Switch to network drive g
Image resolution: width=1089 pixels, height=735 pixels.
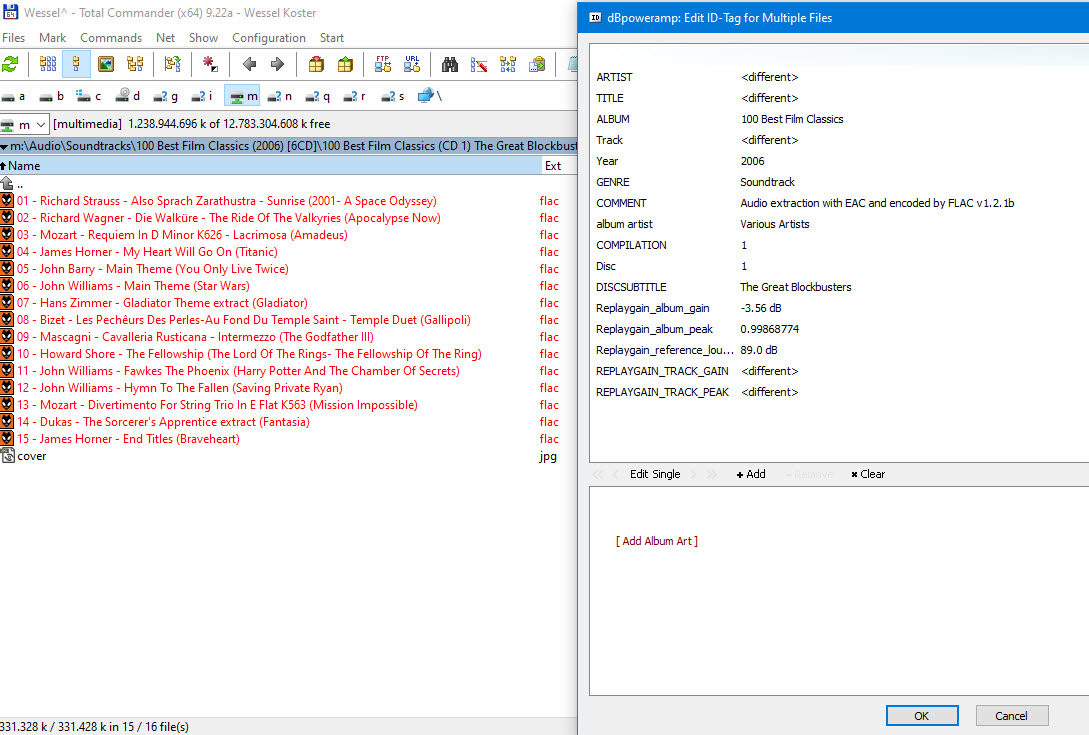pyautogui.click(x=166, y=96)
